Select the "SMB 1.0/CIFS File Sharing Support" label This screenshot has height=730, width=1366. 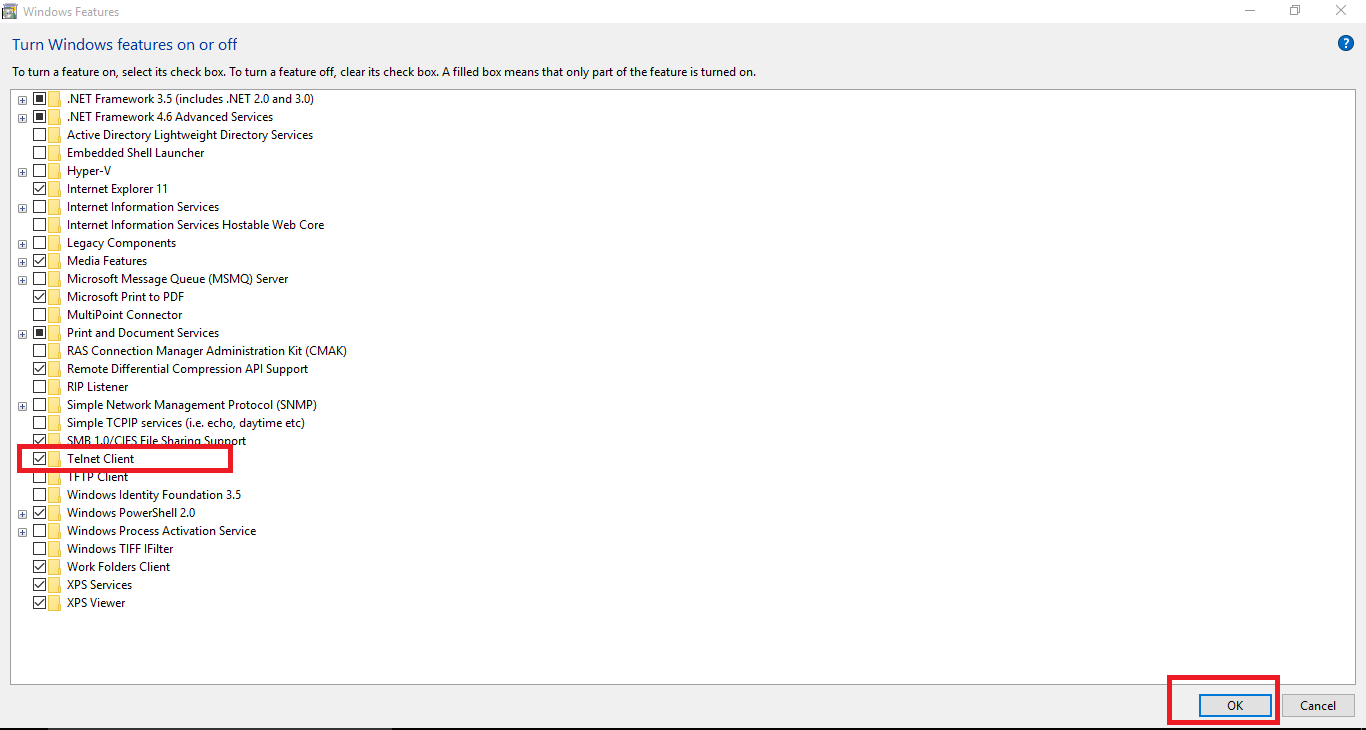click(156, 441)
